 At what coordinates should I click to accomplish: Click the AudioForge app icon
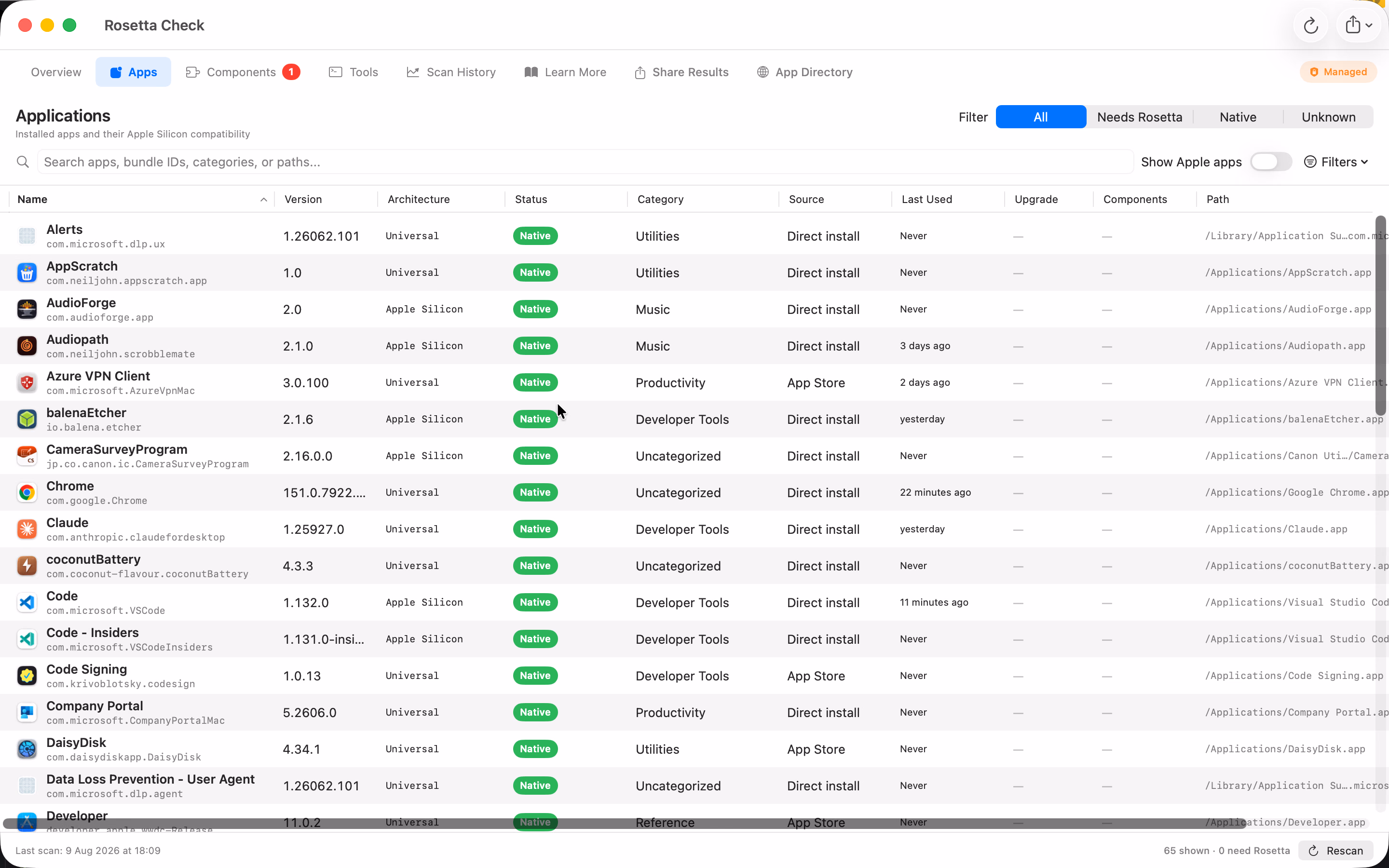(x=27, y=310)
